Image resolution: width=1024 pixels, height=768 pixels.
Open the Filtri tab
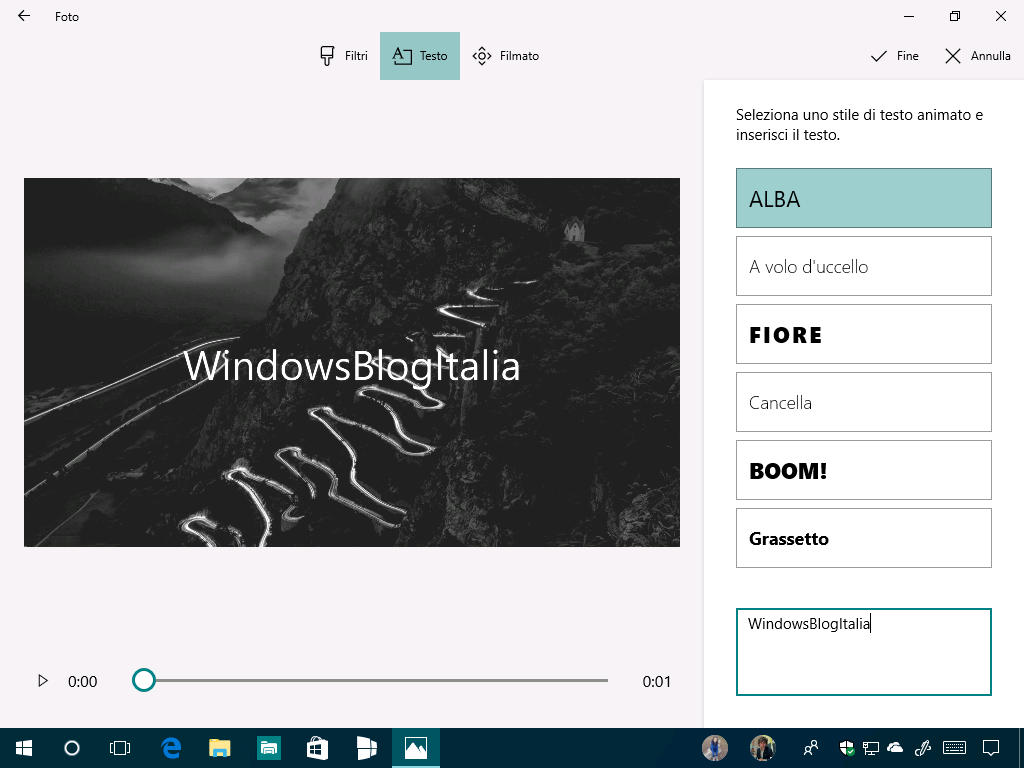pos(343,56)
